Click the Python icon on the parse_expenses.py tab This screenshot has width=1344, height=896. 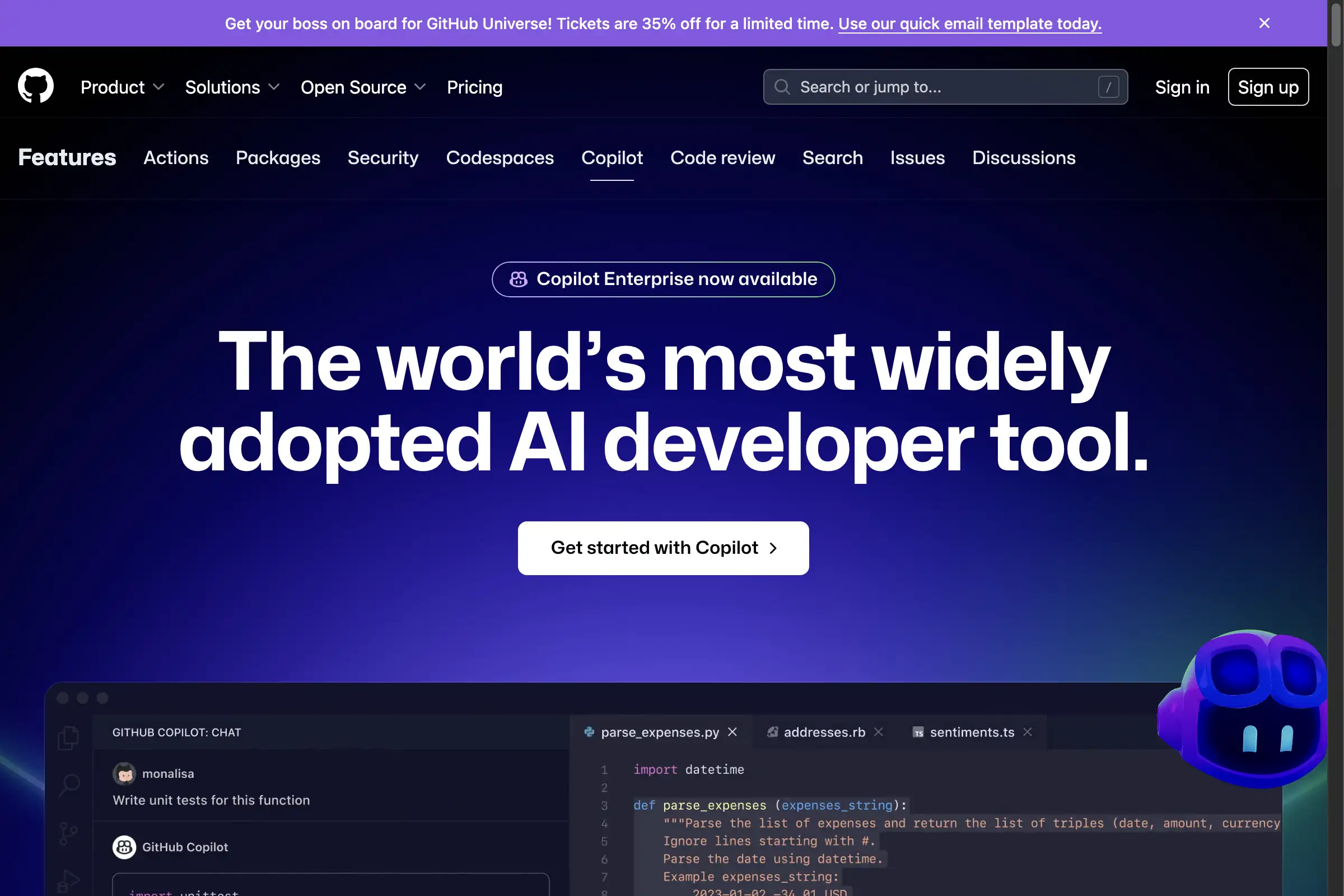pyautogui.click(x=589, y=732)
